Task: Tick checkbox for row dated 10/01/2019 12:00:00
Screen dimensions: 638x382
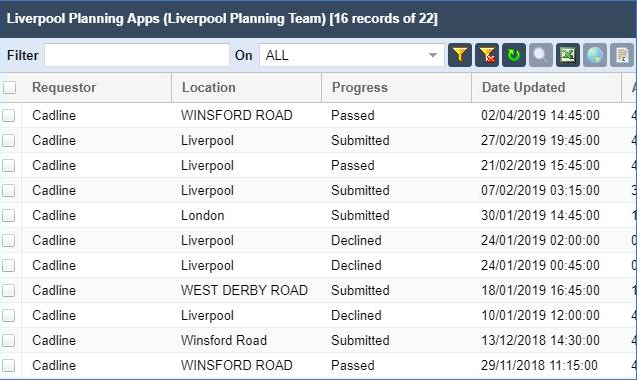Action: [9, 316]
